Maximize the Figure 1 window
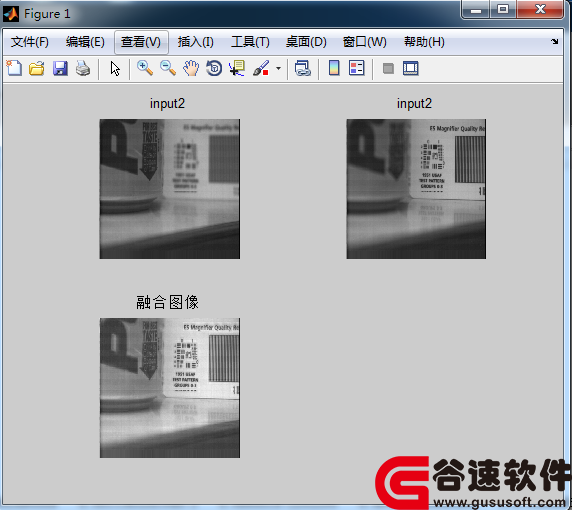This screenshot has width=572, height=510. click(x=503, y=9)
